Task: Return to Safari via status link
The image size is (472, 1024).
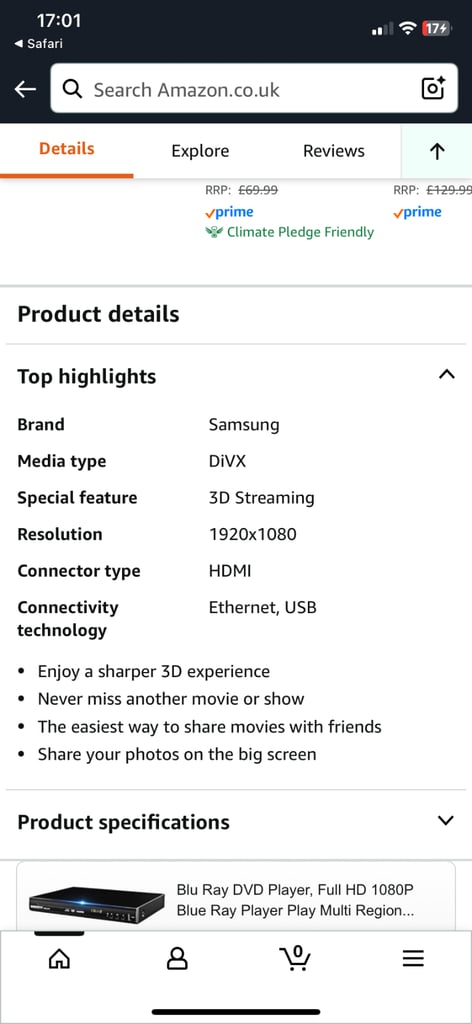Action: (x=38, y=44)
